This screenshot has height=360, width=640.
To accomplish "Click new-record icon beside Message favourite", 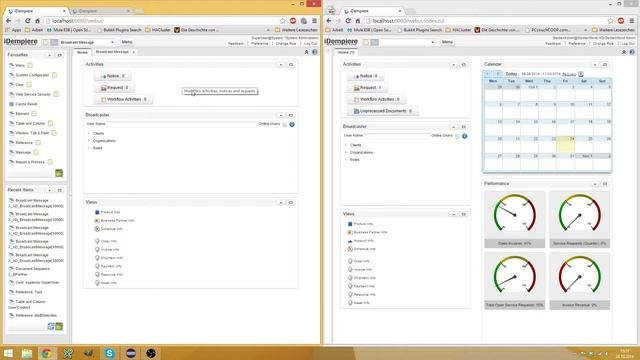I will pos(36,152).
